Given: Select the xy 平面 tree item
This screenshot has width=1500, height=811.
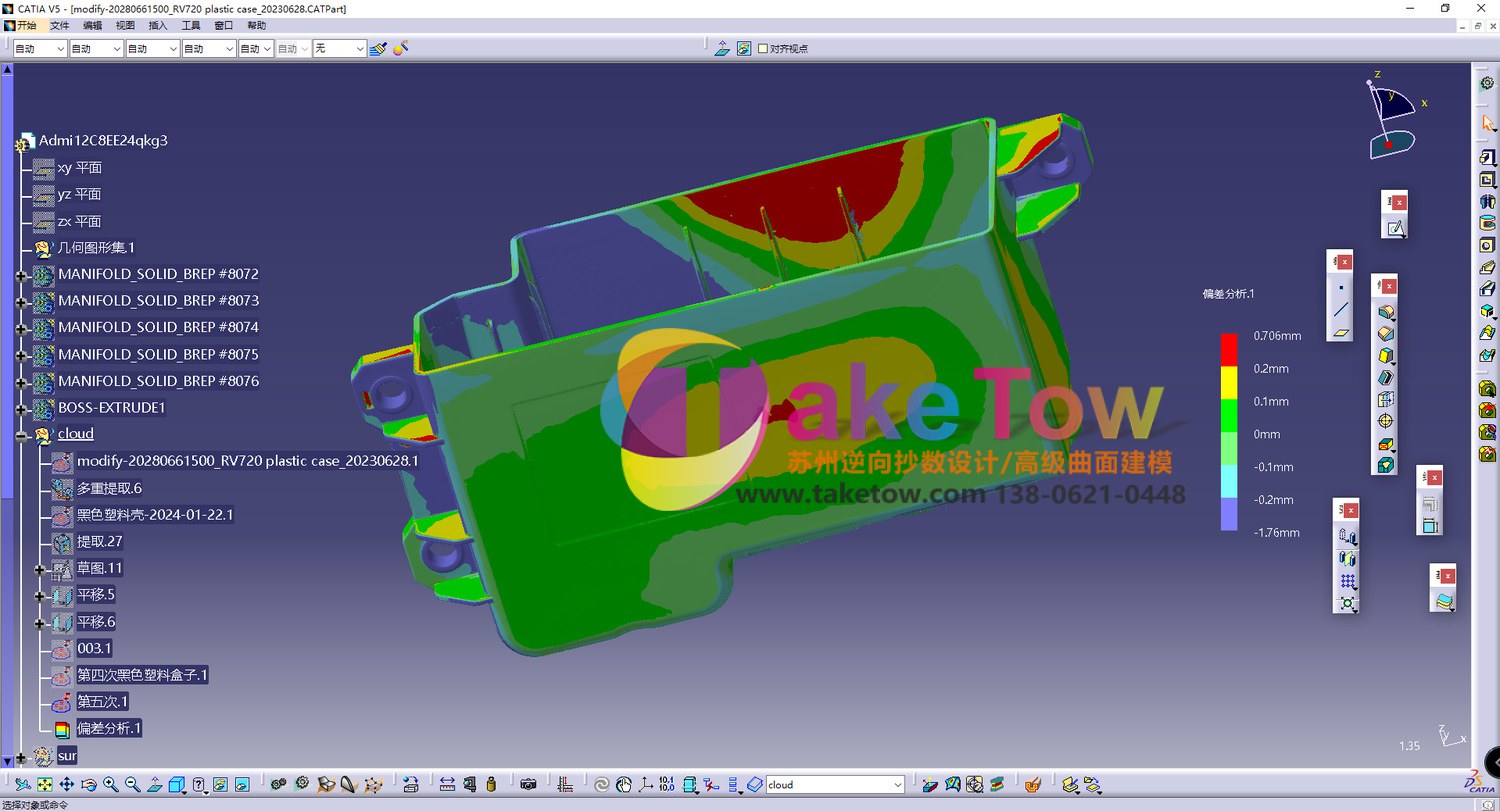Looking at the screenshot, I should [x=79, y=168].
